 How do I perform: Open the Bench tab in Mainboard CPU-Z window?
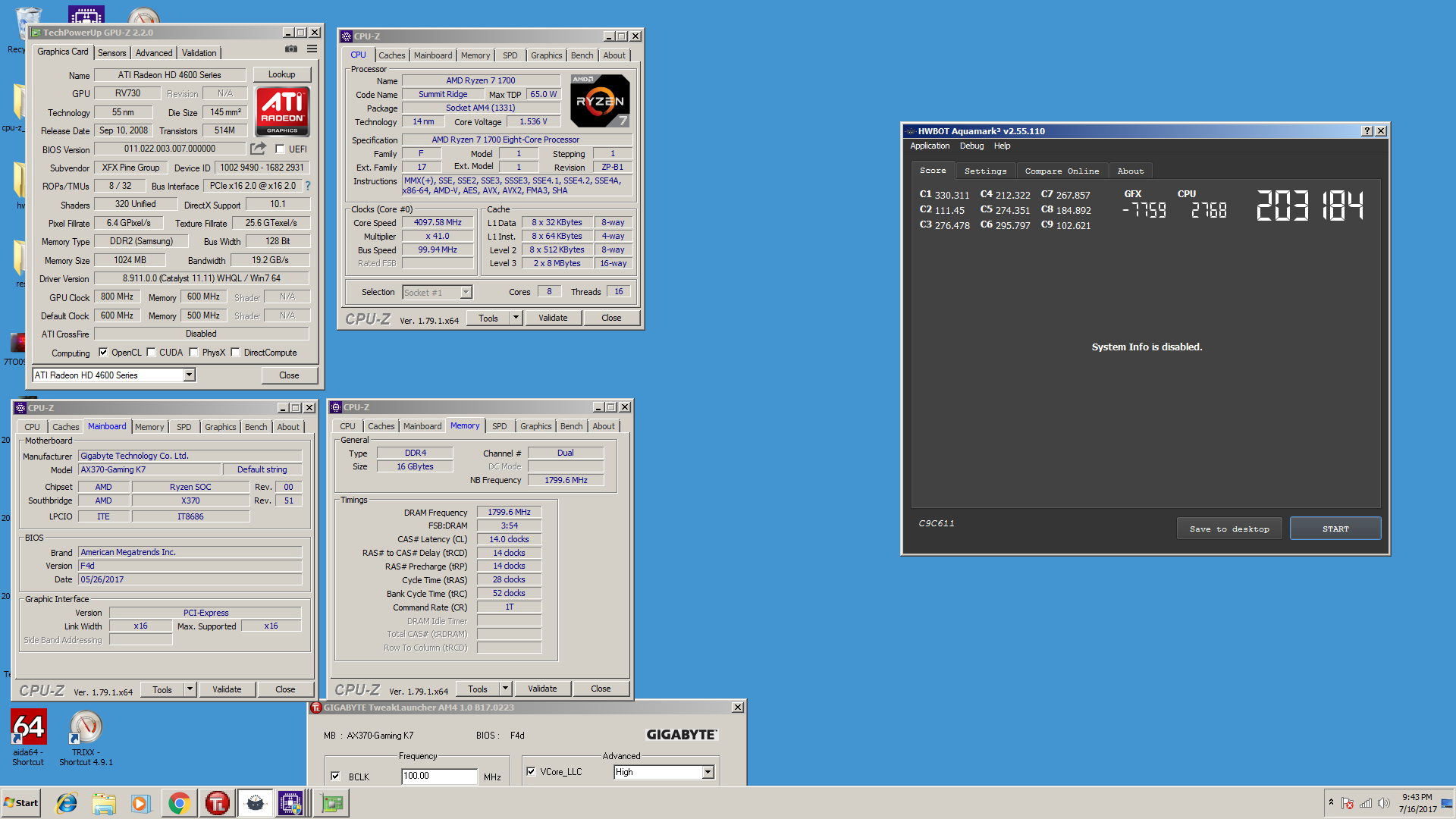point(256,428)
